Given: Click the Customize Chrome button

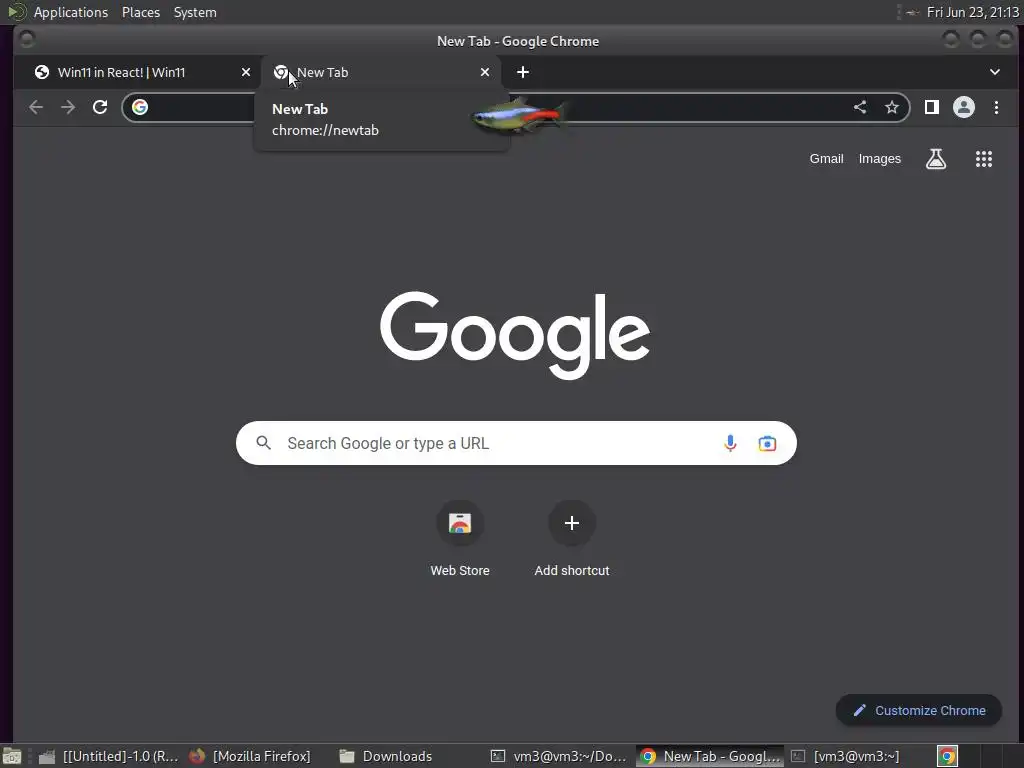Looking at the screenshot, I should pyautogui.click(x=919, y=711).
